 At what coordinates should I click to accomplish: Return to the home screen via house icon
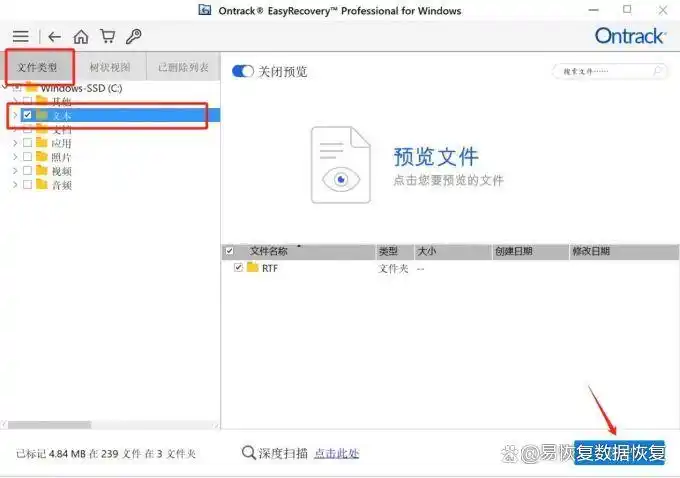pyautogui.click(x=81, y=36)
